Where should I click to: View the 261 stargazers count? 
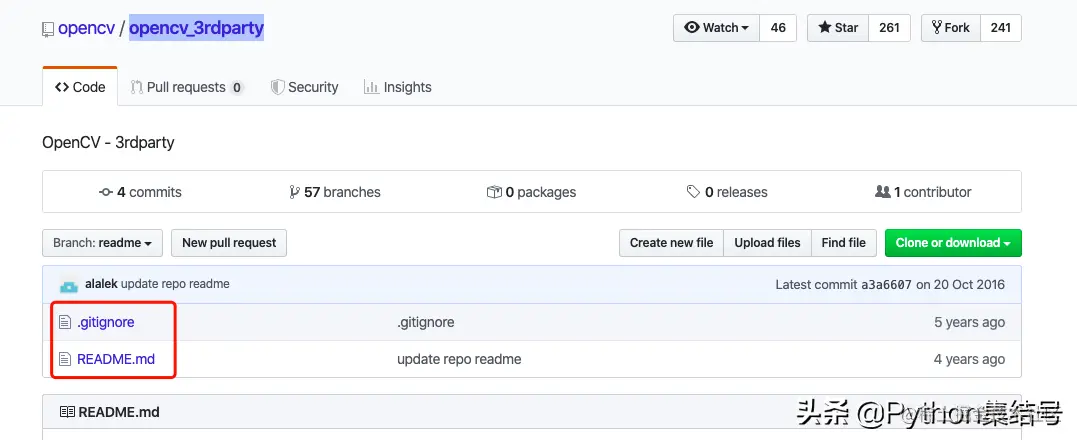(x=889, y=27)
